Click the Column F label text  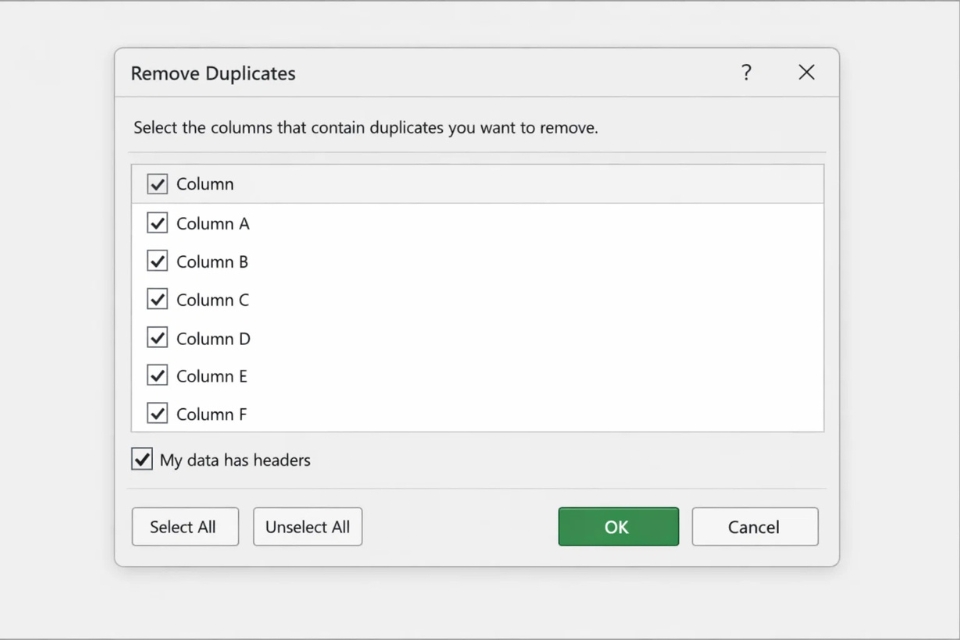pos(211,413)
